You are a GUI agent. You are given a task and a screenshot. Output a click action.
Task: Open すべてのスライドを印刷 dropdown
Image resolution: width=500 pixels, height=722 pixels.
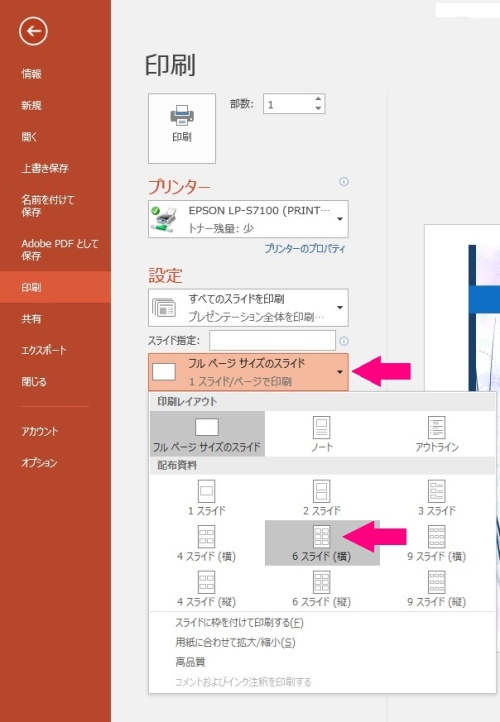248,308
